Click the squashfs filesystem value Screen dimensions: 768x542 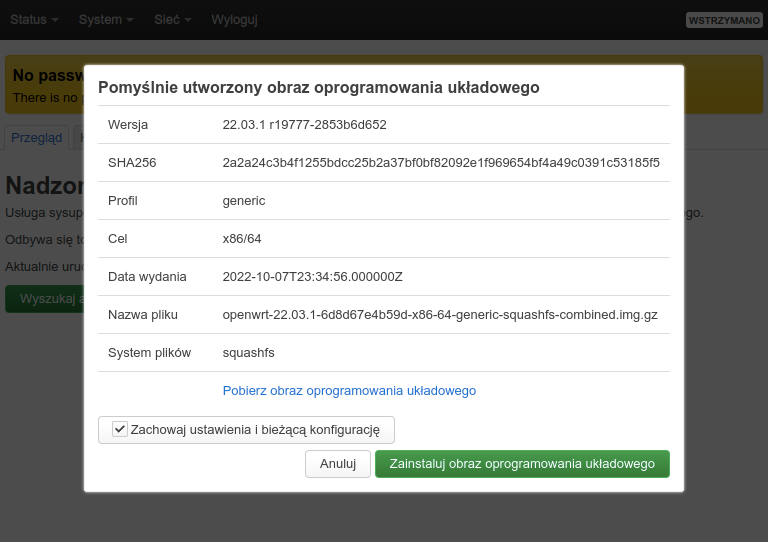point(248,353)
